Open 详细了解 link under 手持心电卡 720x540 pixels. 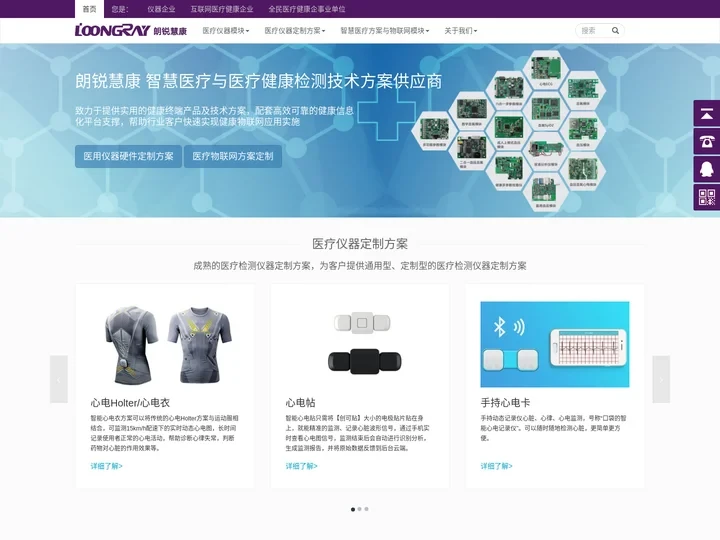coord(496,466)
